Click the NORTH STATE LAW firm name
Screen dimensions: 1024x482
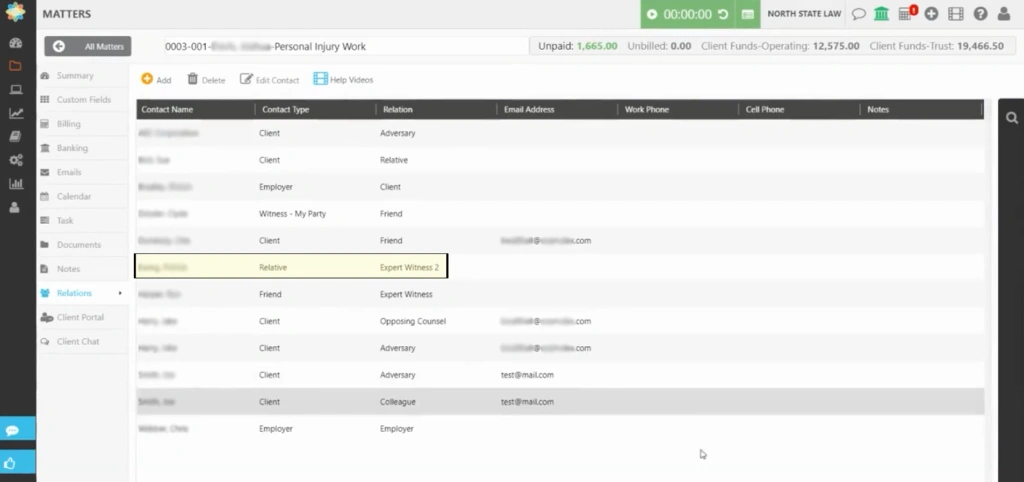(804, 14)
